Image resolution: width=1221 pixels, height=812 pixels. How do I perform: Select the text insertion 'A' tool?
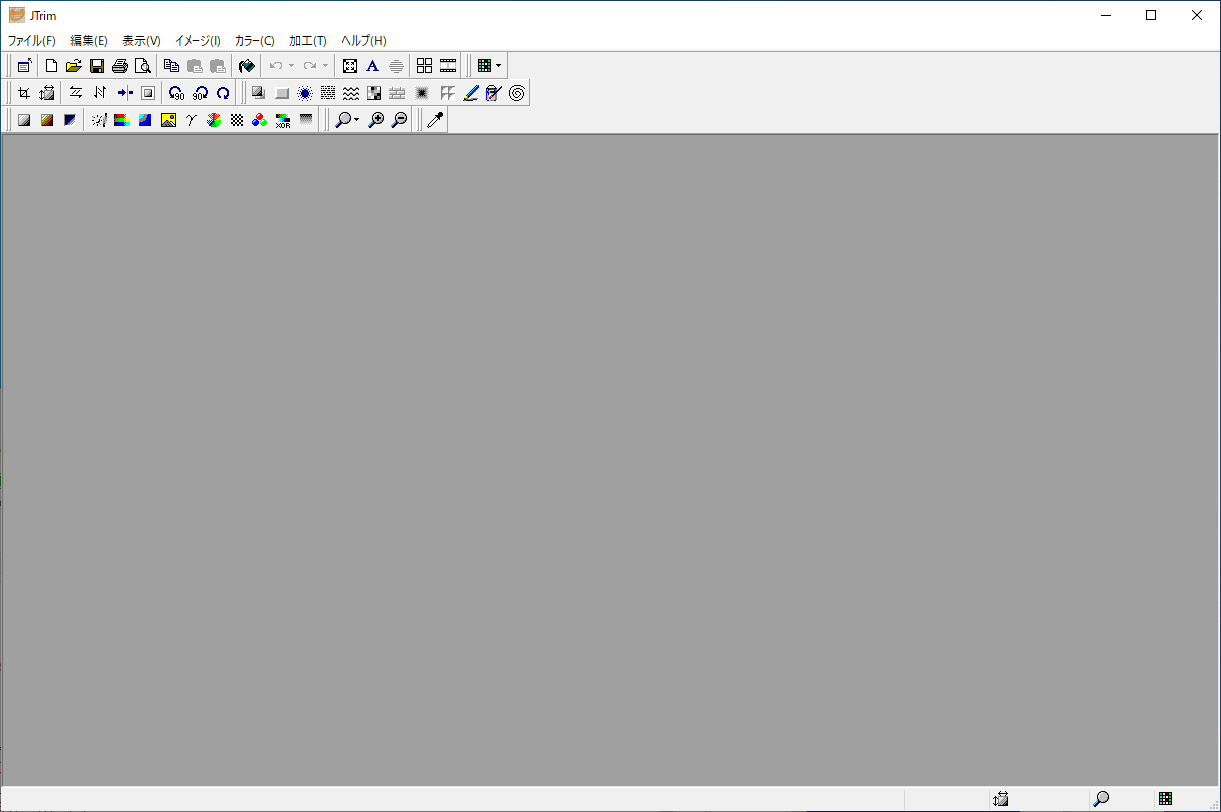tap(372, 66)
